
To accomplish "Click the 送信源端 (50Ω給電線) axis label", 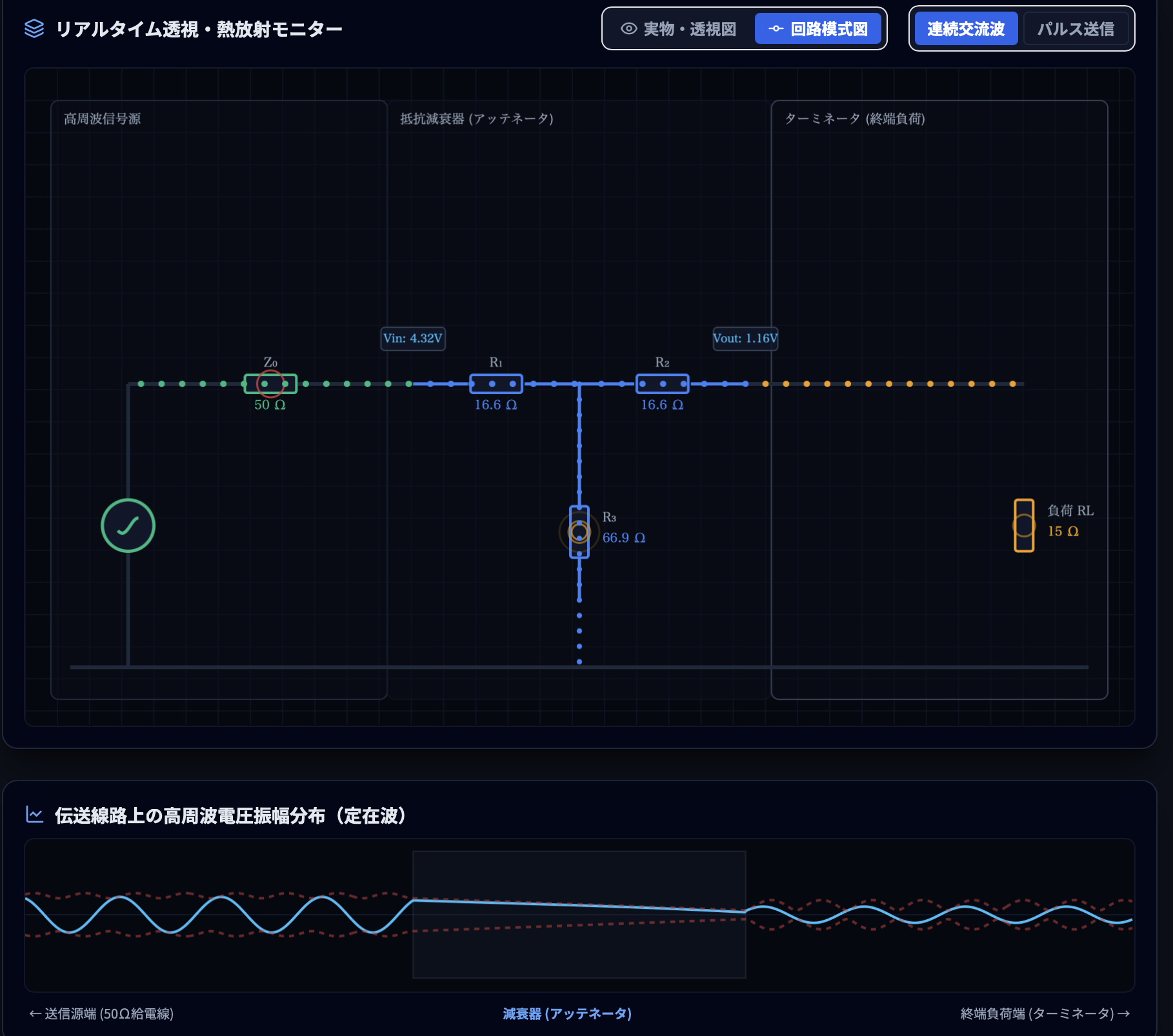I will tap(102, 1014).
